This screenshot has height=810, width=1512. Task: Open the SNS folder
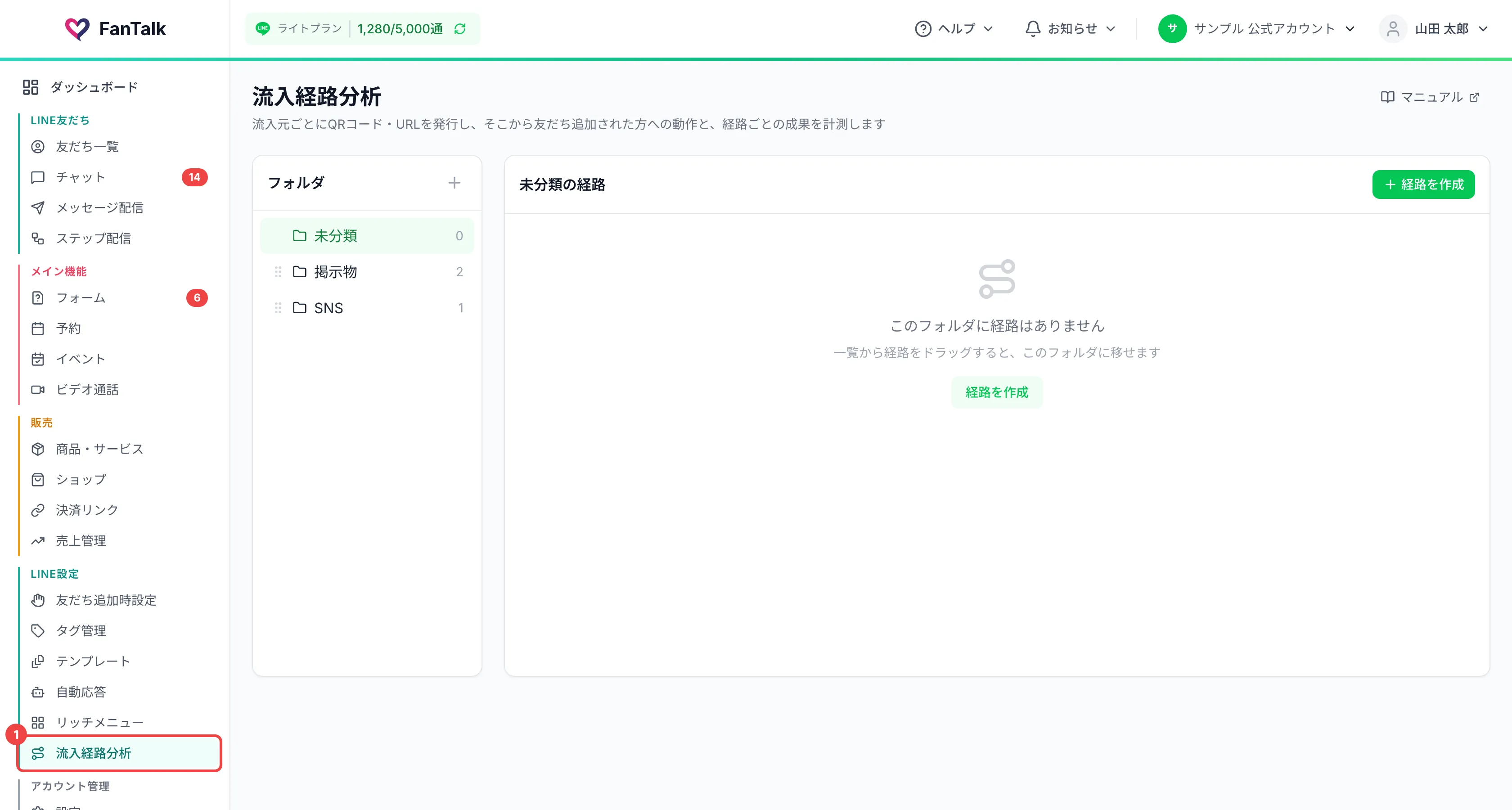click(367, 307)
